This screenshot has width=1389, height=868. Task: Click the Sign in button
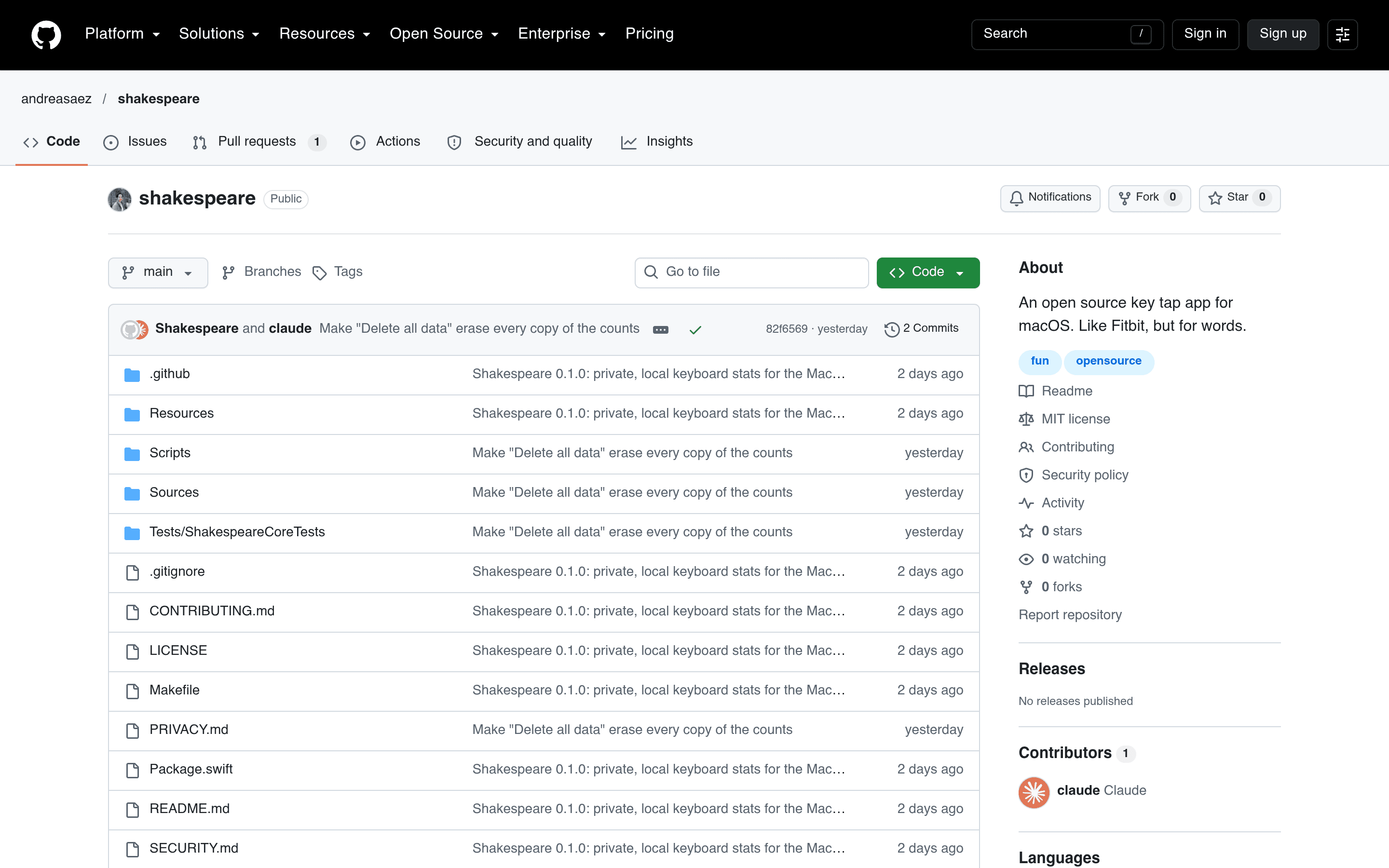pyautogui.click(x=1205, y=34)
